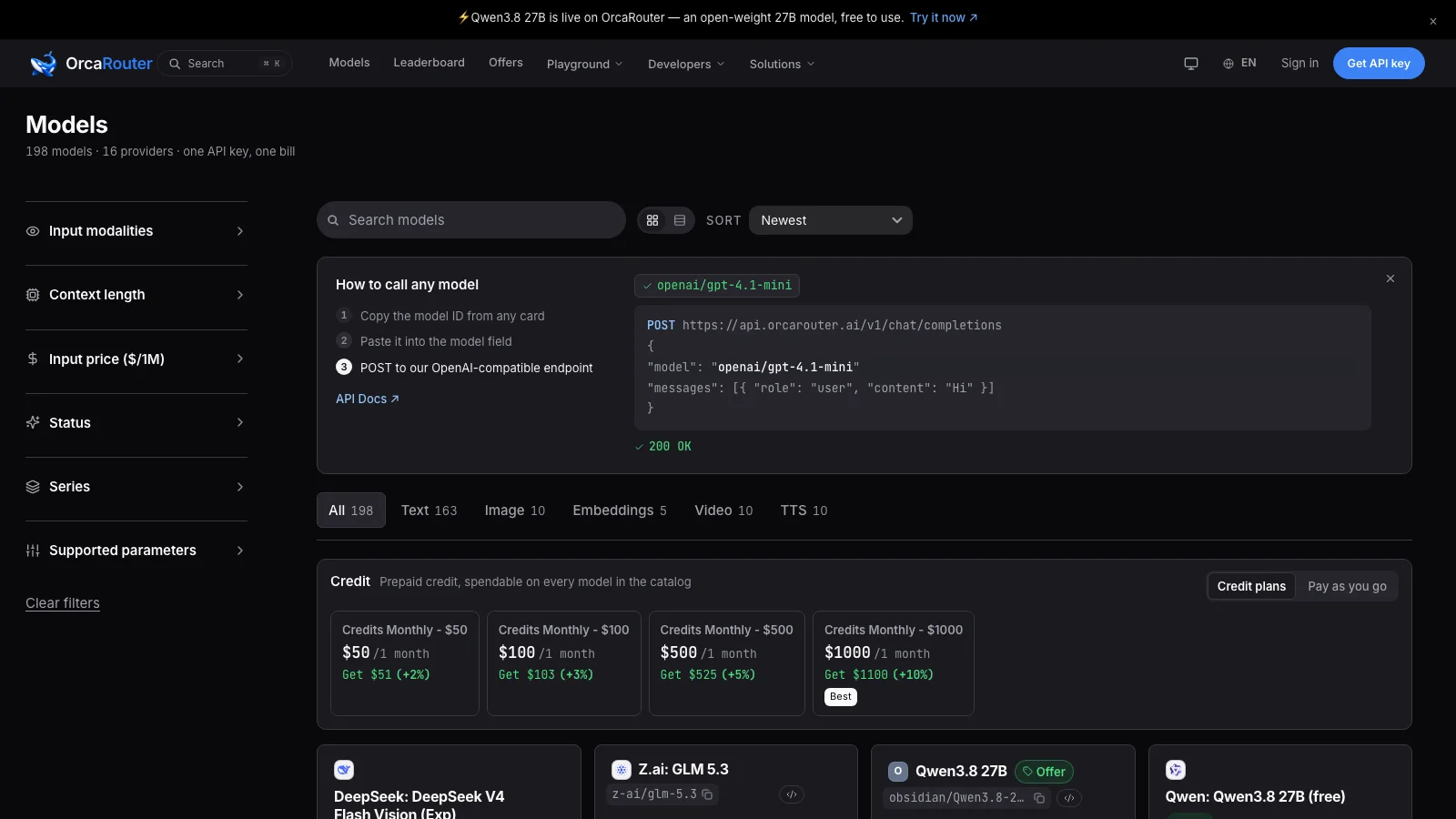The image size is (1456, 819).
Task: Switch to list view layout
Action: tap(680, 220)
